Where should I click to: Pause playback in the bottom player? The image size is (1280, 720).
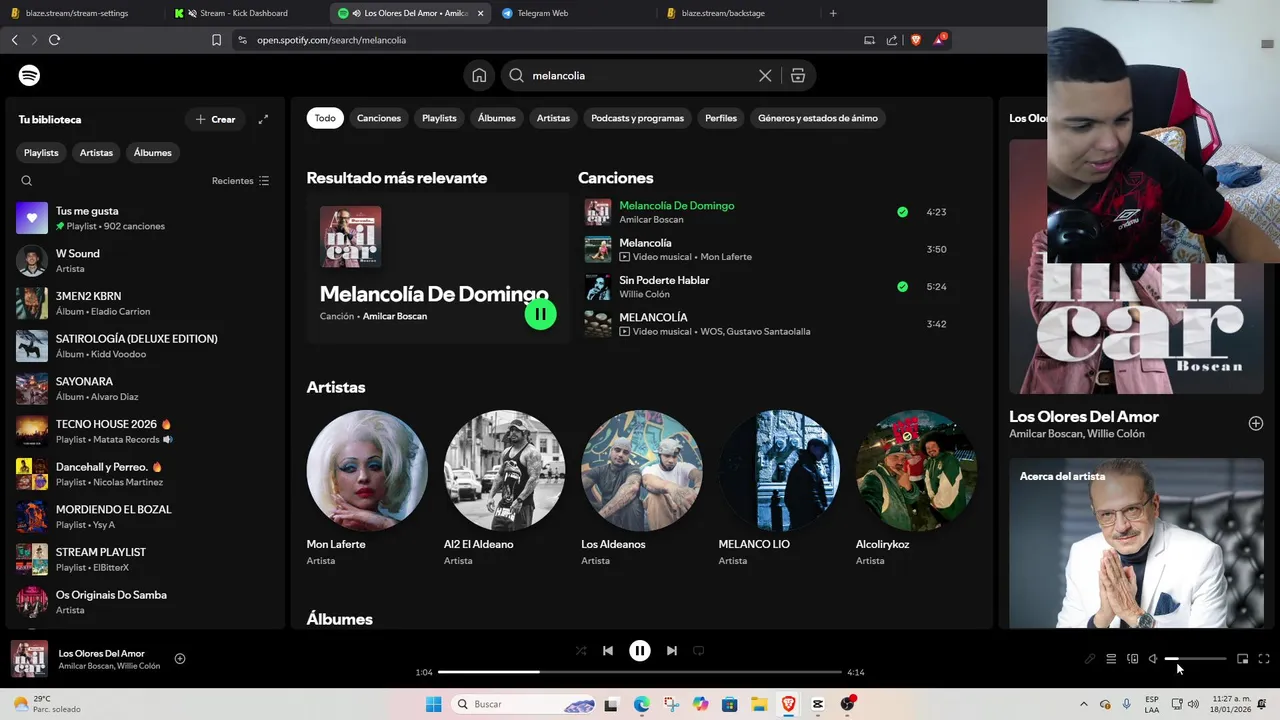(640, 650)
